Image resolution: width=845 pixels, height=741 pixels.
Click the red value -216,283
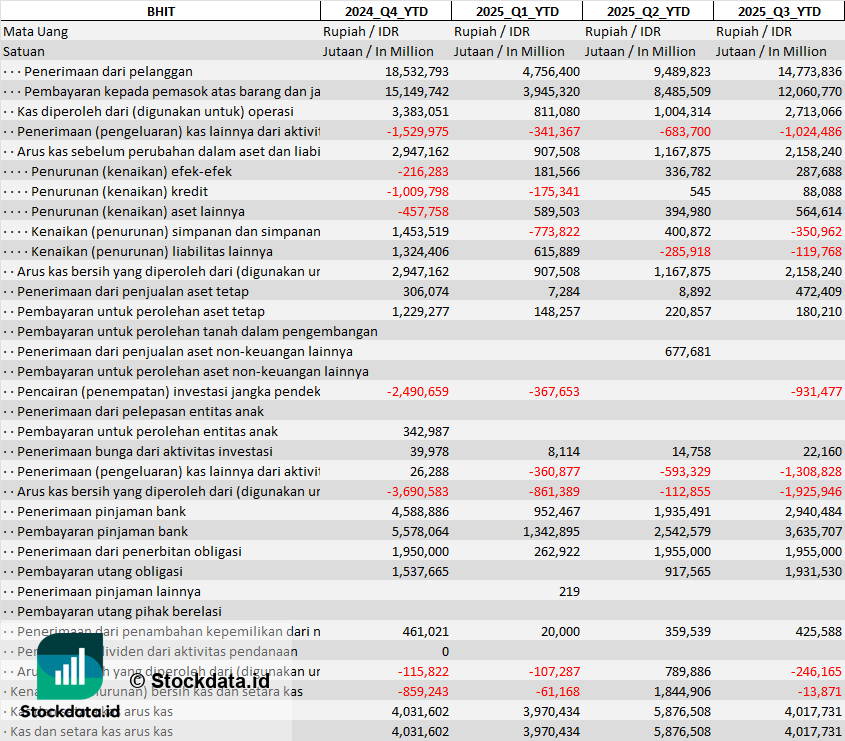[x=423, y=171]
